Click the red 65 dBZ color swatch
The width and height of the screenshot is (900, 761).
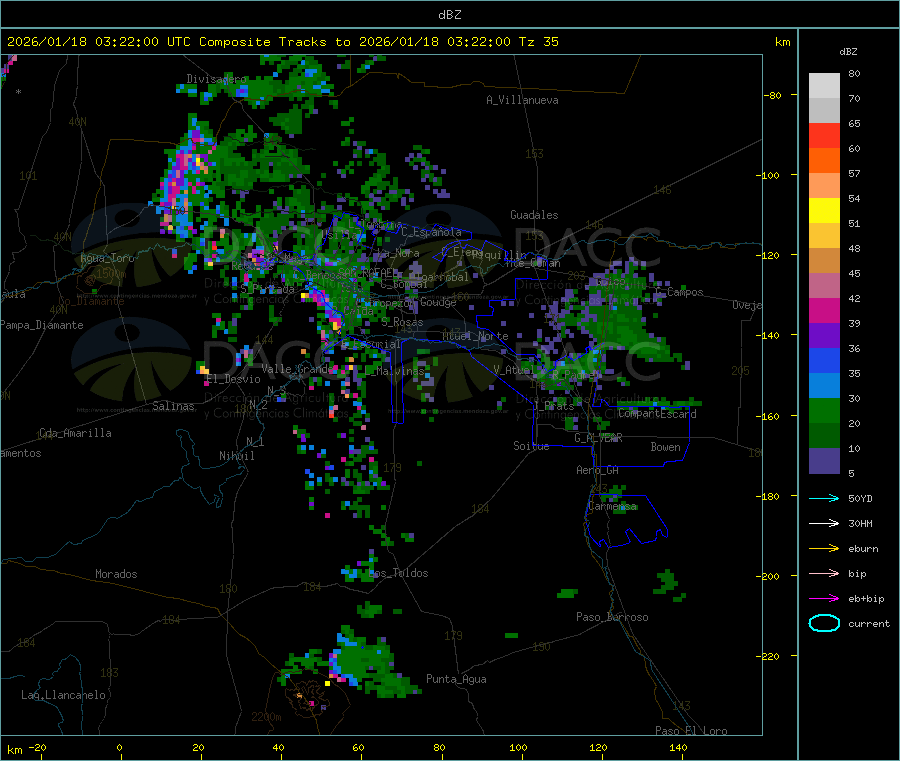tap(824, 136)
